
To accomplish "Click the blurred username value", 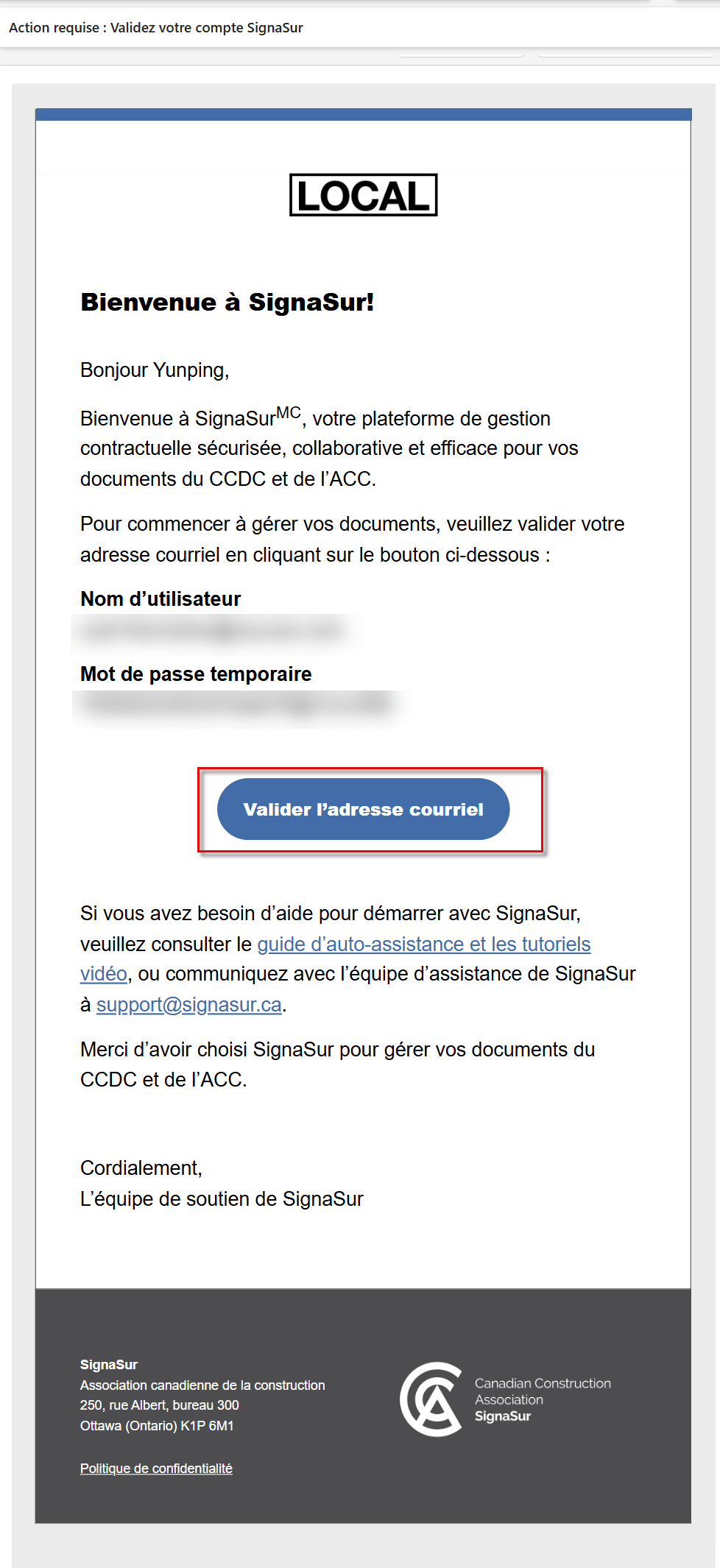I will (213, 631).
